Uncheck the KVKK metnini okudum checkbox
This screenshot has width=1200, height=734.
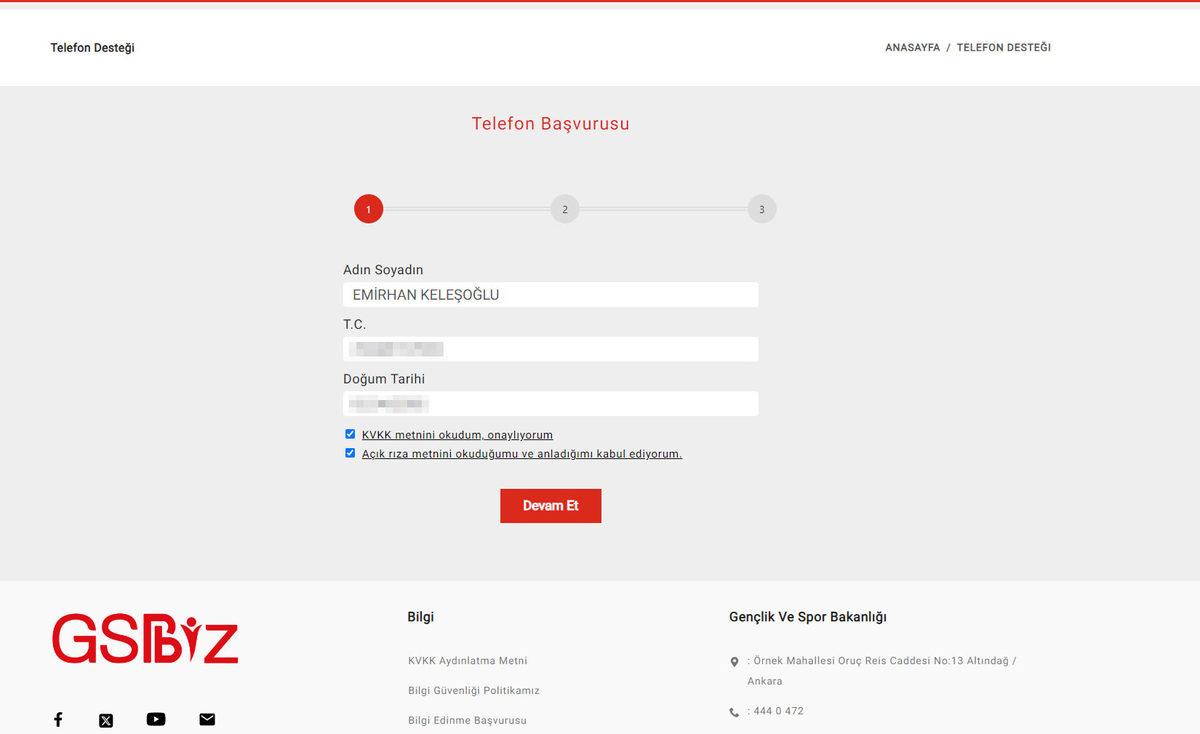click(x=350, y=434)
